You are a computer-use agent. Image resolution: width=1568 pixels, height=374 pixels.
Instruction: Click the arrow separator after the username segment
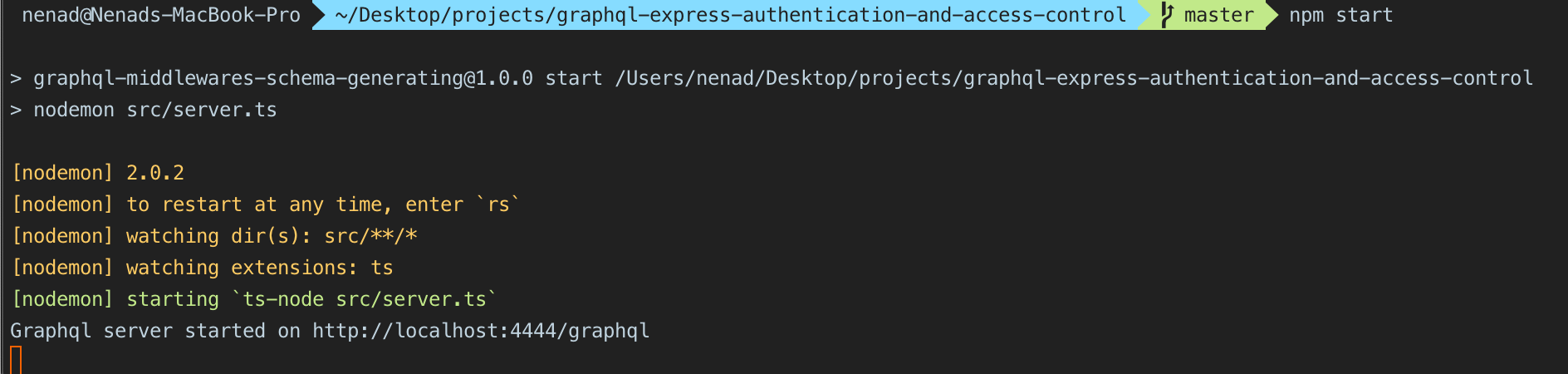pyautogui.click(x=318, y=15)
